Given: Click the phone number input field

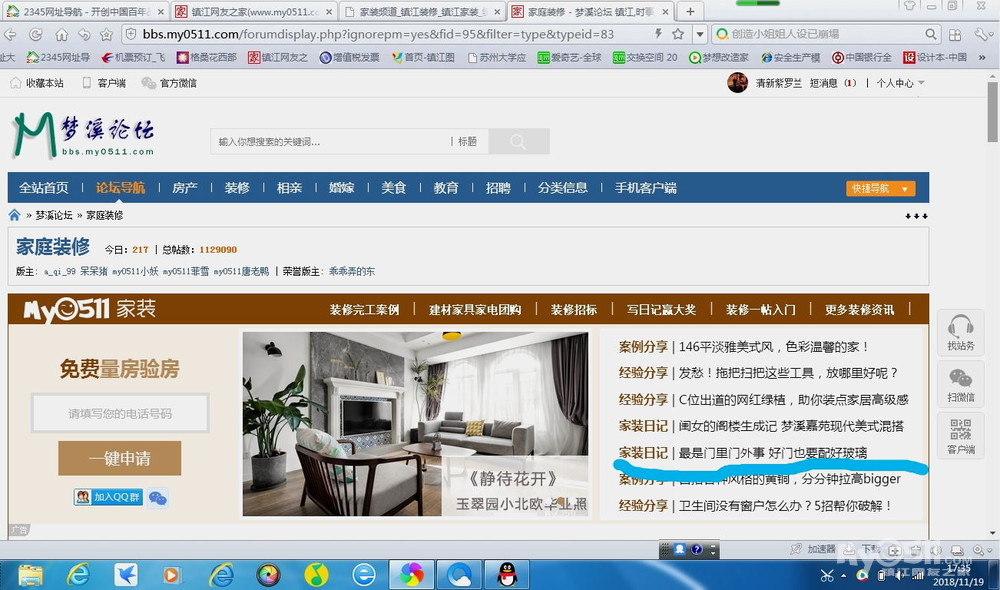Looking at the screenshot, I should click(120, 413).
